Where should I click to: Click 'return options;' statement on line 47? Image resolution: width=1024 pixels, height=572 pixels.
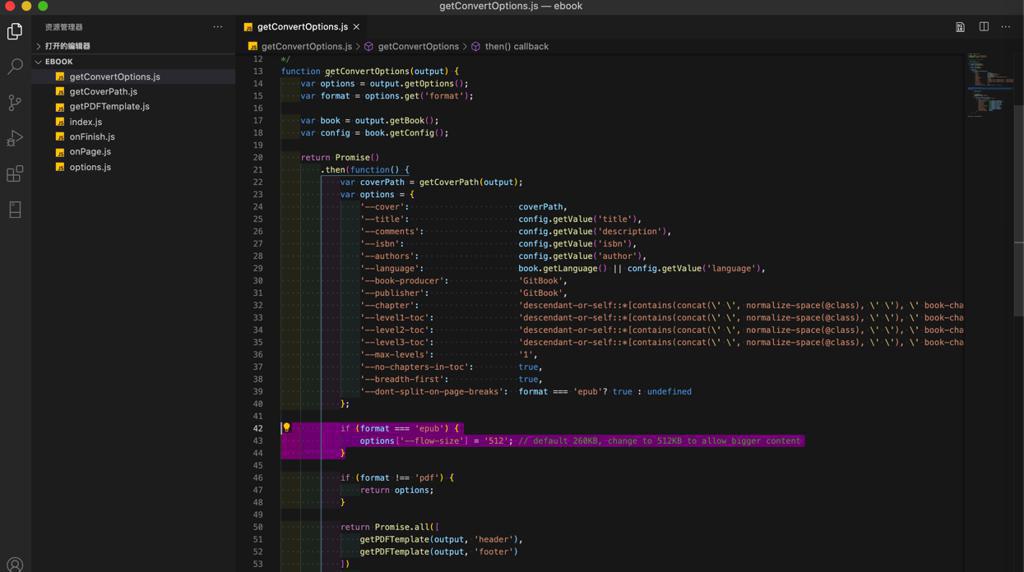(x=396, y=490)
